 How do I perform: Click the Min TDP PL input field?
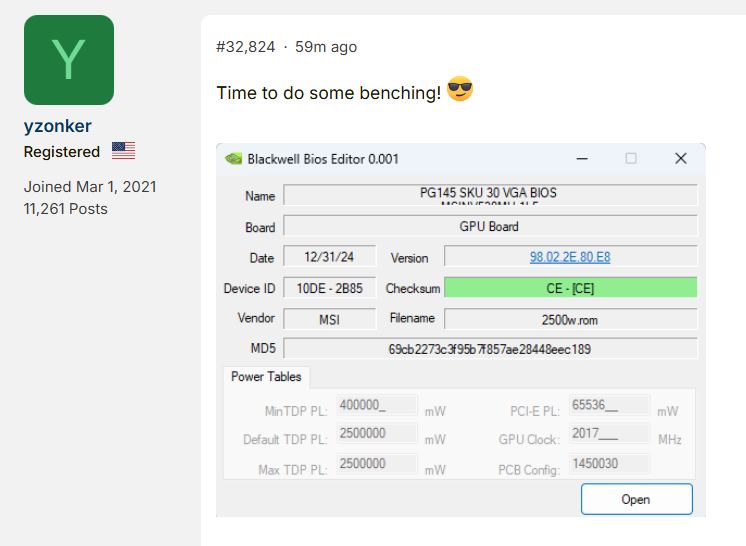click(376, 405)
